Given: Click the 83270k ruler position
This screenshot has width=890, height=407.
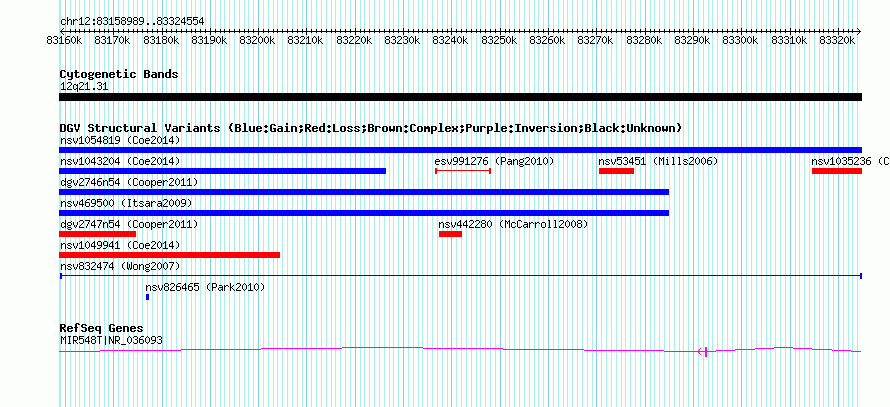Looking at the screenshot, I should click(595, 40).
